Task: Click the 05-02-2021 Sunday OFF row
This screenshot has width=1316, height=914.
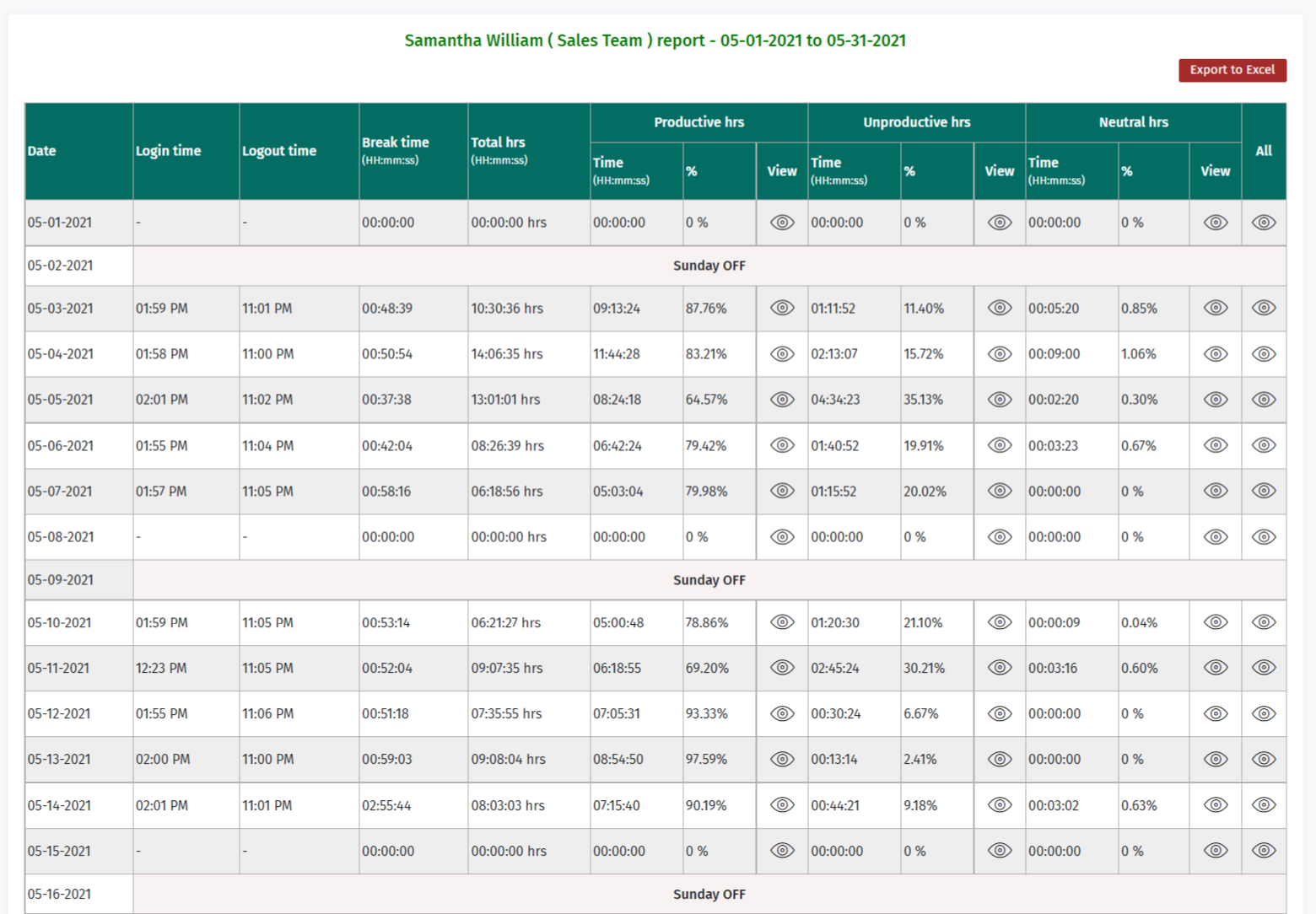Action: tap(709, 266)
